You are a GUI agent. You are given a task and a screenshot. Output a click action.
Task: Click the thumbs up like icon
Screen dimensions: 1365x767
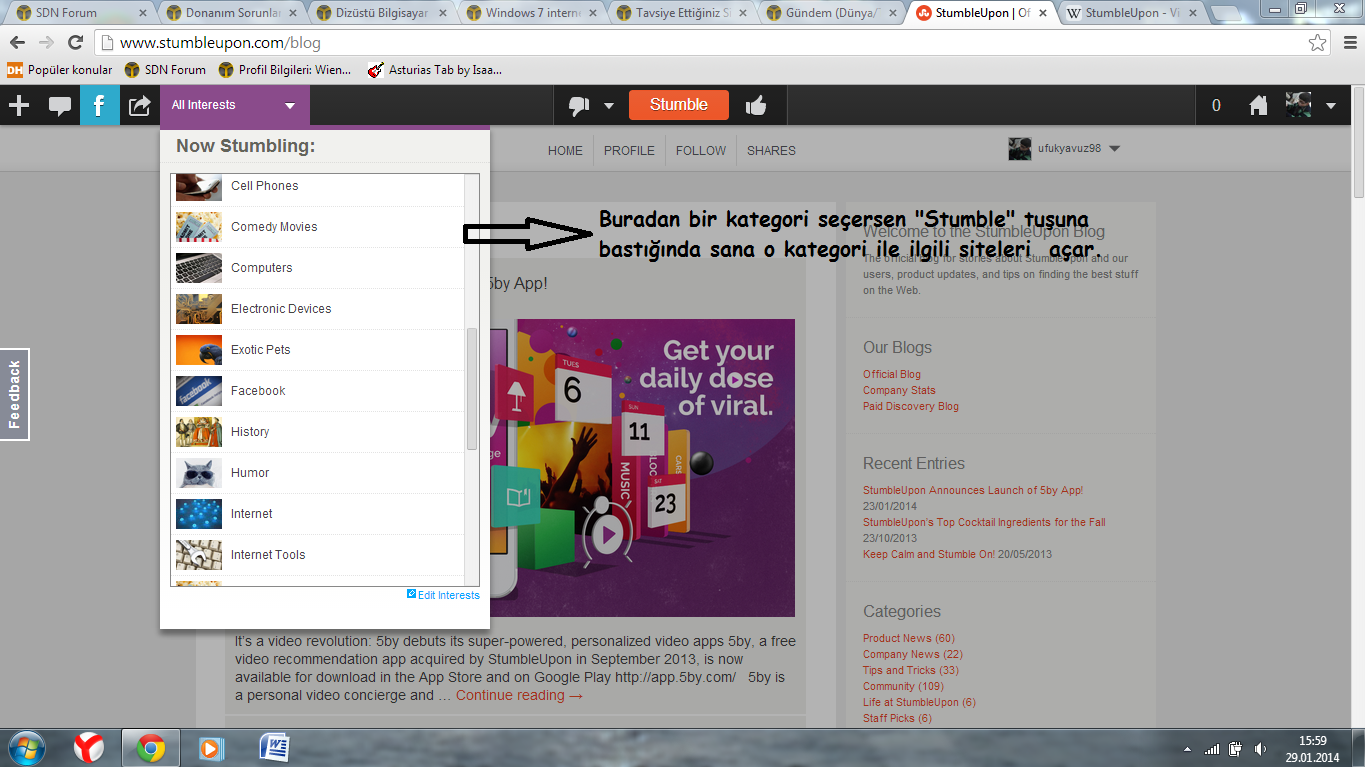click(755, 105)
